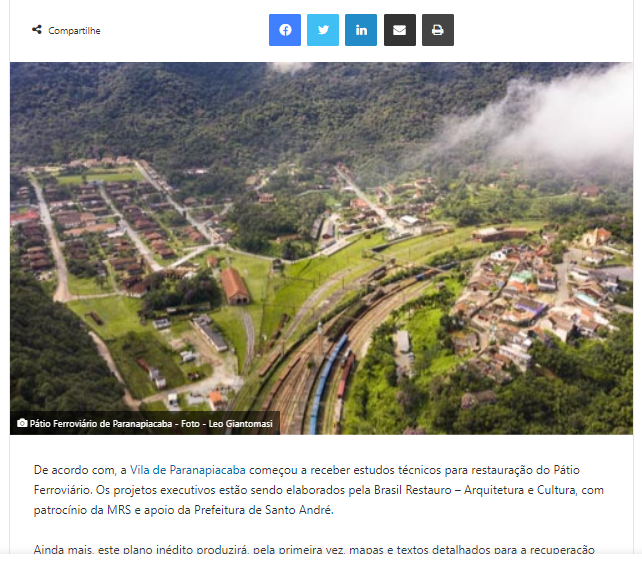
Task: Open the Vila de Paranapiacaba link
Action: [188, 470]
